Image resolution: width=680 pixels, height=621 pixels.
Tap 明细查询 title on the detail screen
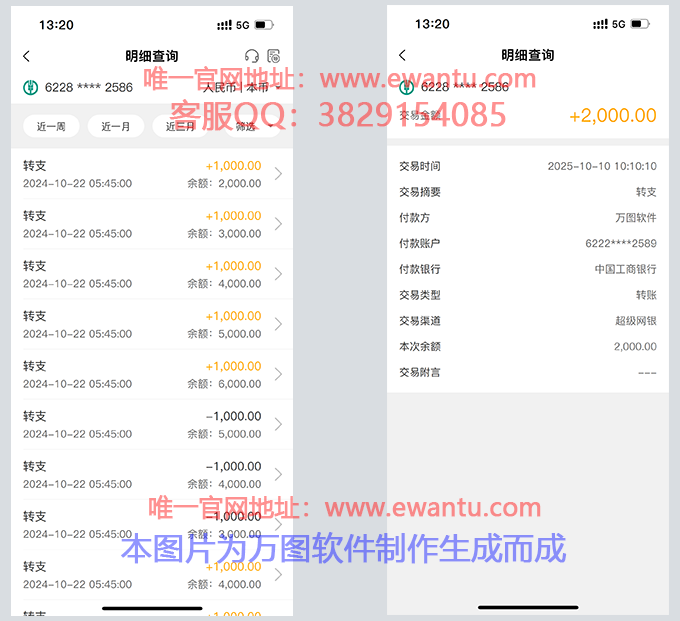pyautogui.click(x=528, y=55)
